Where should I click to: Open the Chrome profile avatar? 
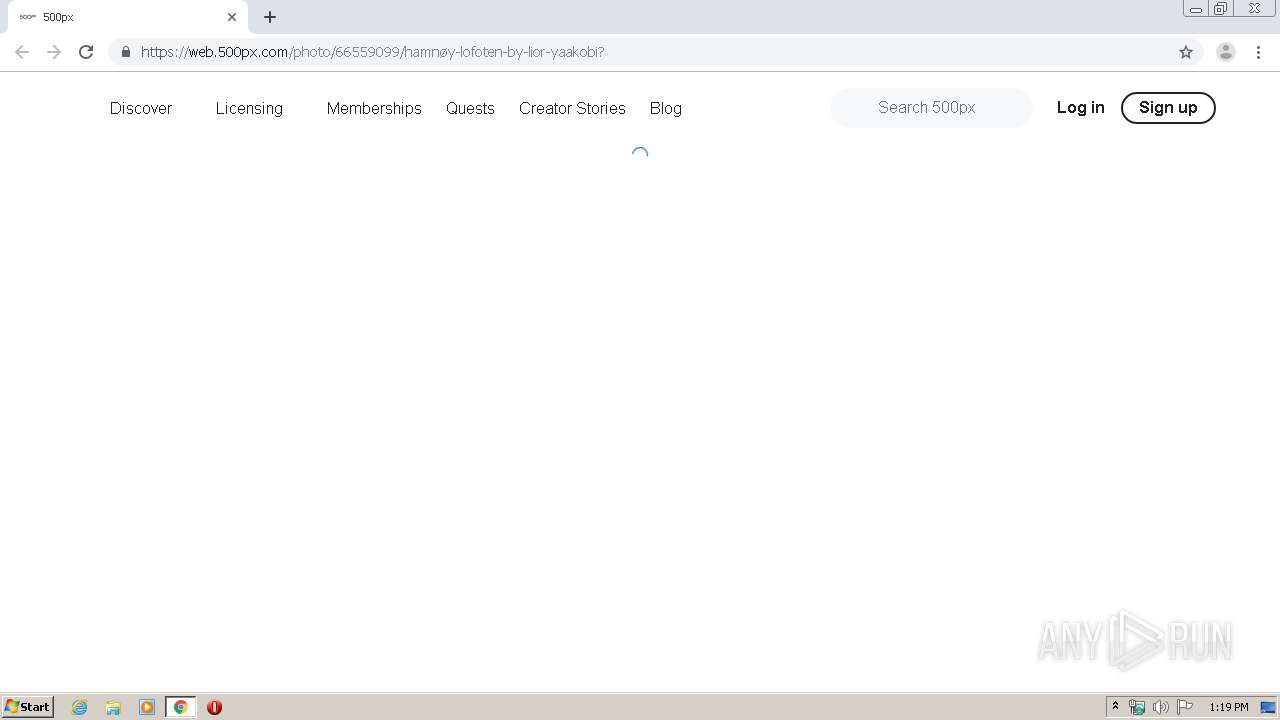coord(1226,52)
